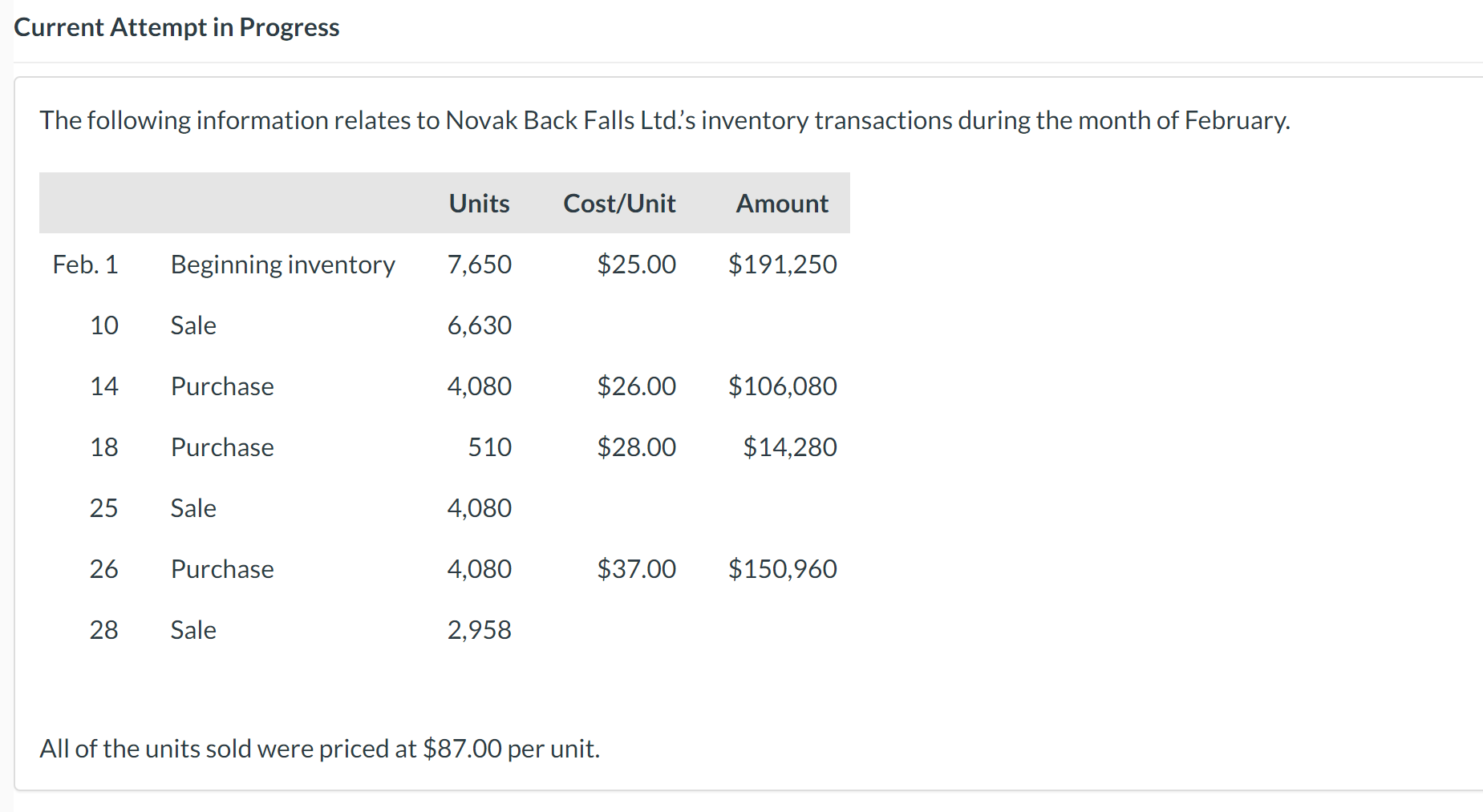The image size is (1483, 812).
Task: Click the 'Current Attempt in Progress' heading
Action: coord(176,27)
